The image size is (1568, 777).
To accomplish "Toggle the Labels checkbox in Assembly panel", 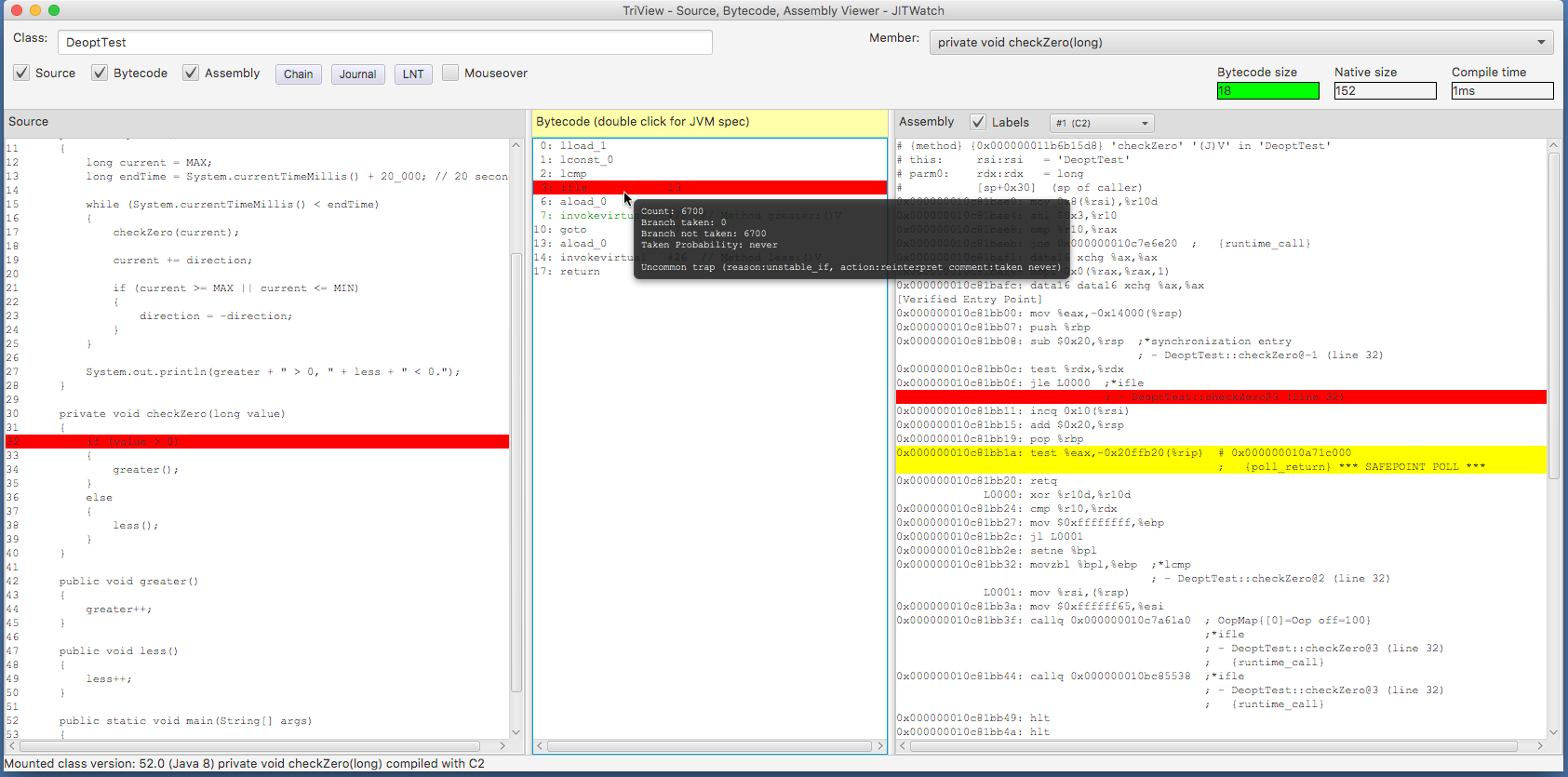I will click(x=978, y=122).
